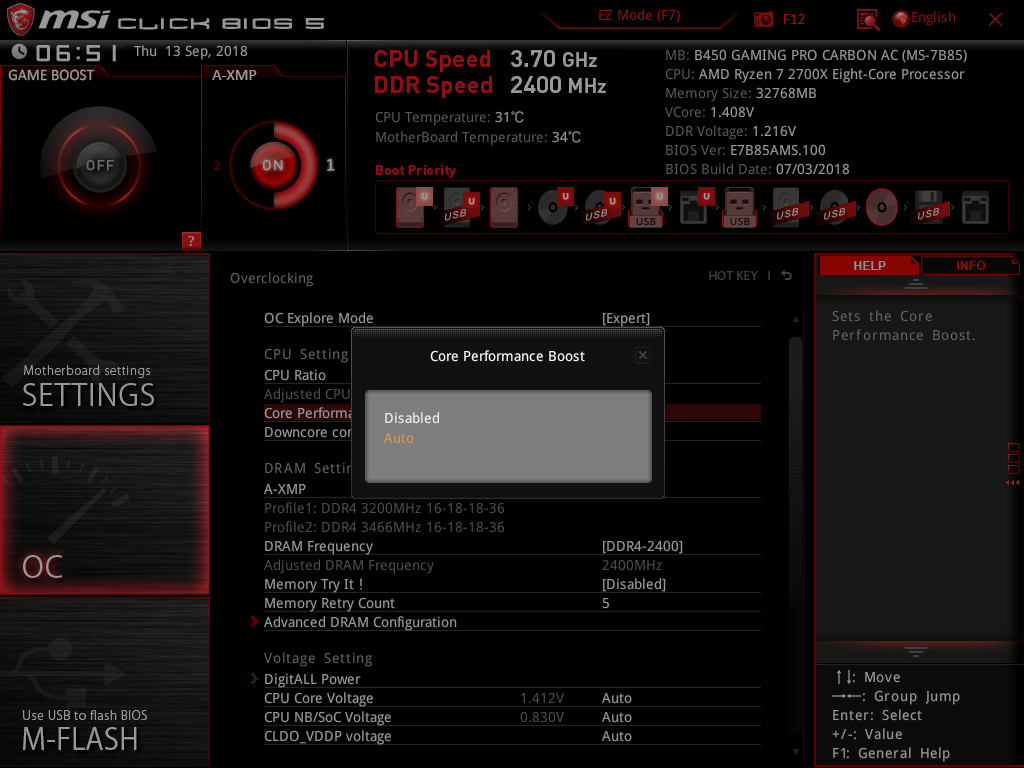Viewport: 1024px width, 768px height.
Task: Click the back arrow next to HOT KEY
Action: [x=787, y=276]
